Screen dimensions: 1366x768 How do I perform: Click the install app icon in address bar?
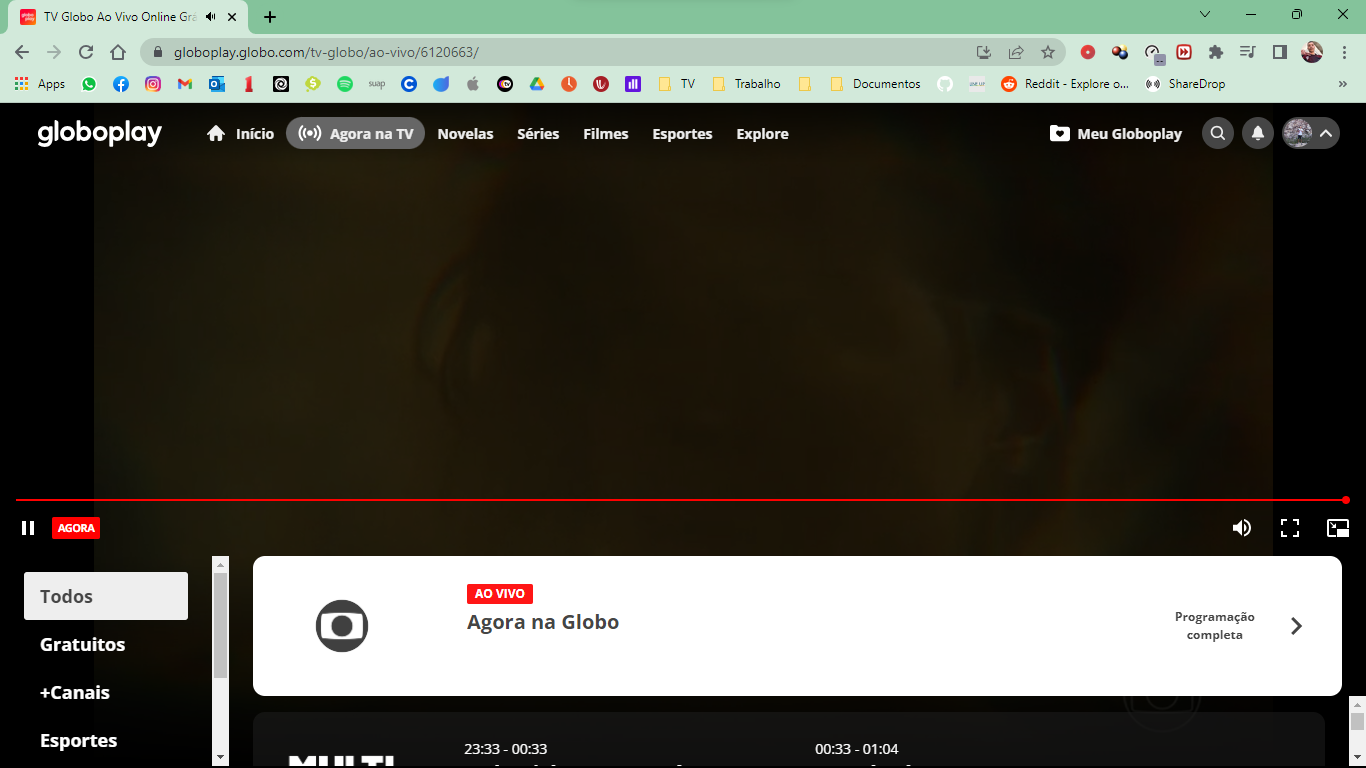point(984,52)
